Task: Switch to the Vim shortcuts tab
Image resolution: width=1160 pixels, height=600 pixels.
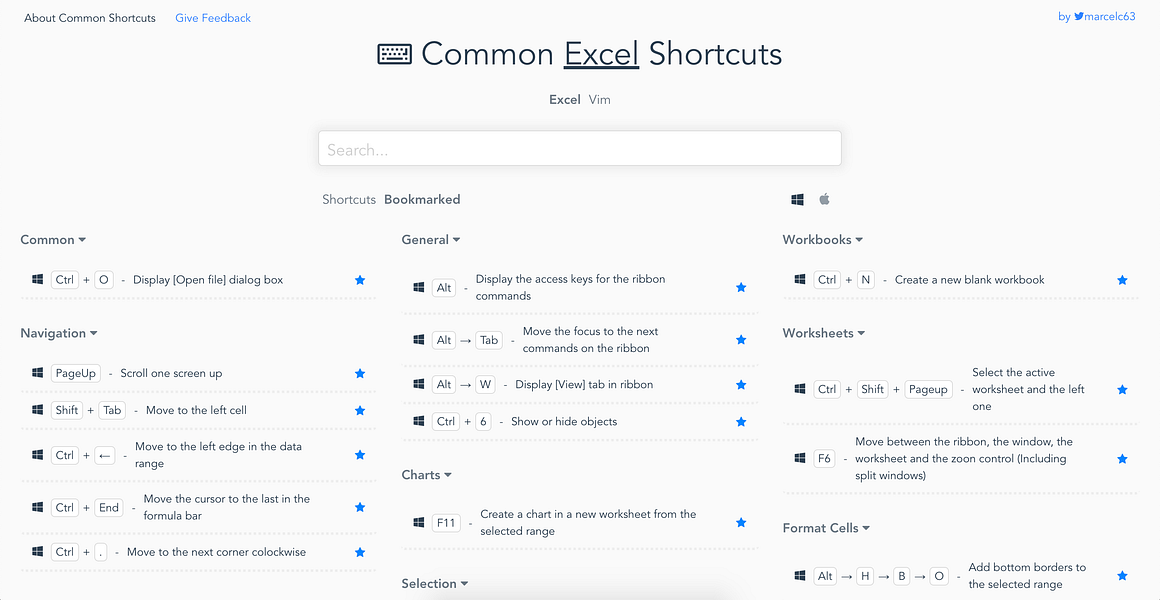Action: coord(599,99)
